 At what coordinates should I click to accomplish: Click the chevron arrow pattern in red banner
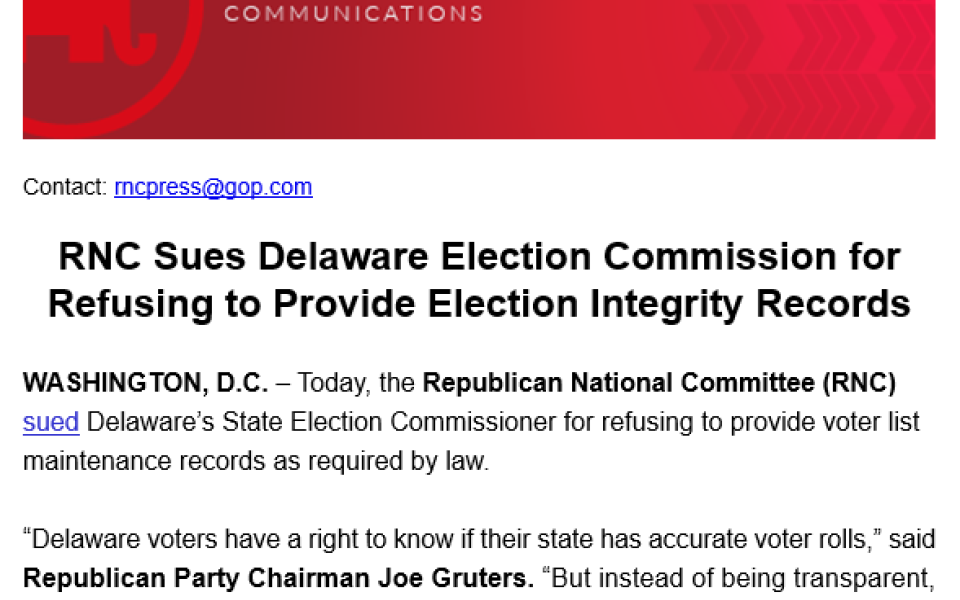[x=800, y=70]
